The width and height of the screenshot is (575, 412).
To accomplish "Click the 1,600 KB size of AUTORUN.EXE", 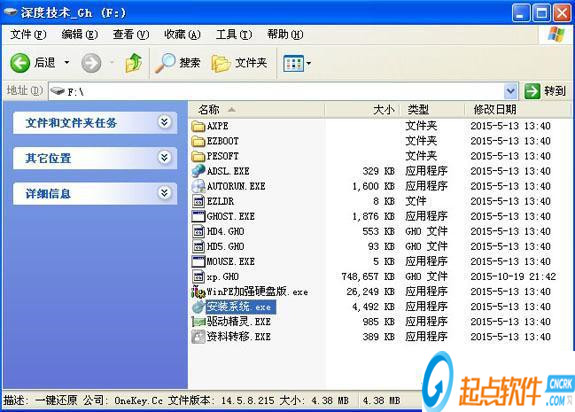I will click(373, 187).
